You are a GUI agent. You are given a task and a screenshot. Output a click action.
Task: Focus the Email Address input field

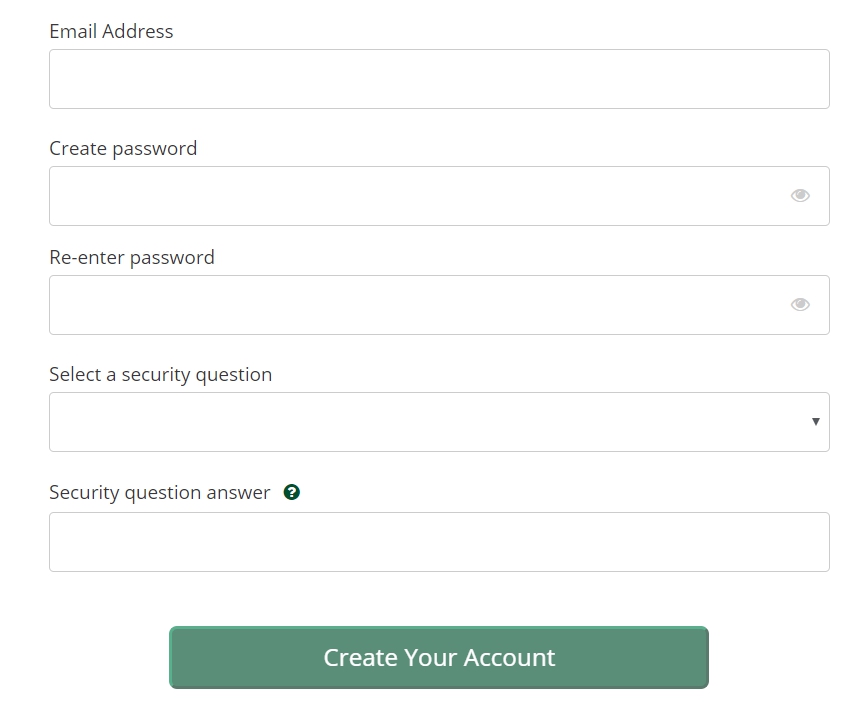click(x=438, y=79)
